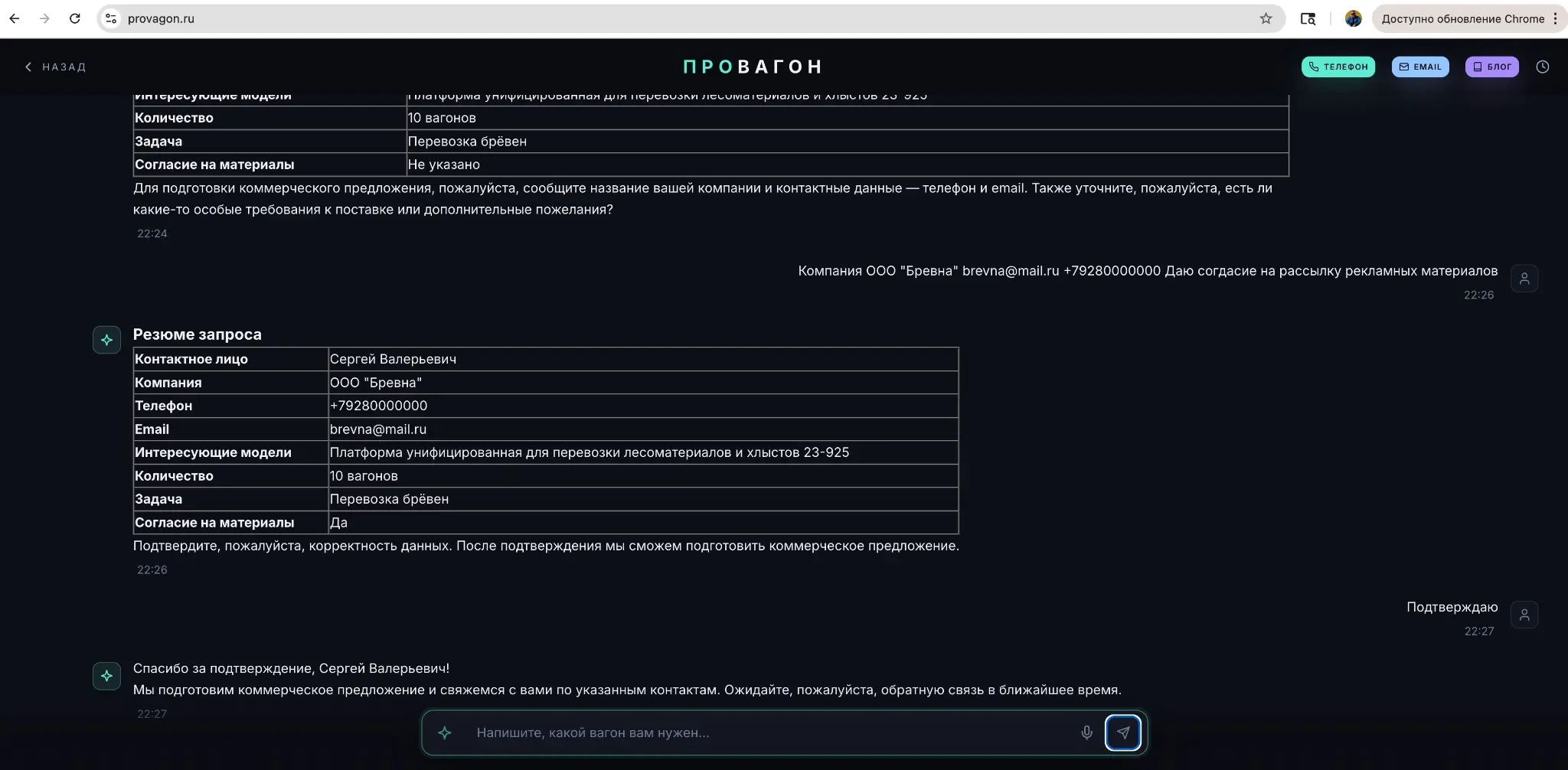1568x770 pixels.
Task: Click '10 вагонов' in the upper table
Action: coord(848,118)
